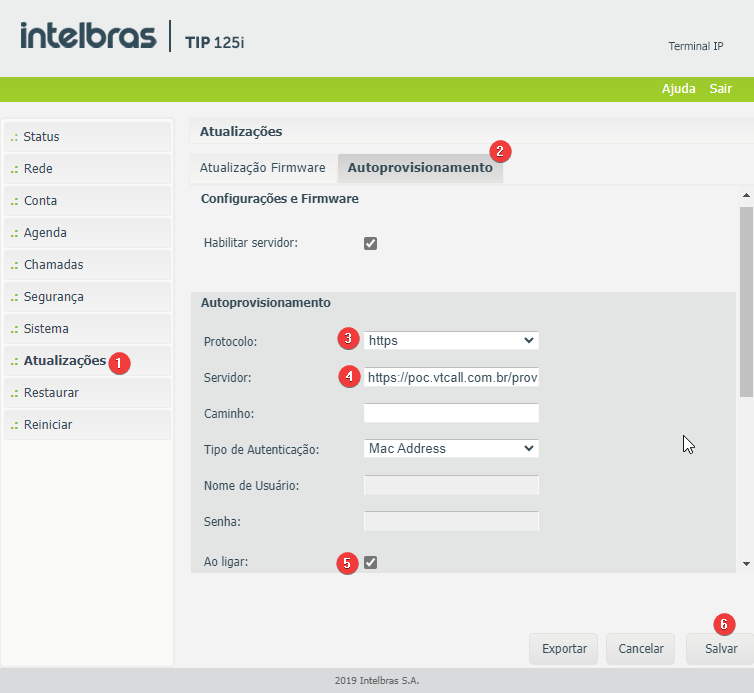754x693 pixels.
Task: Open the Ajuda link
Action: [x=678, y=89]
